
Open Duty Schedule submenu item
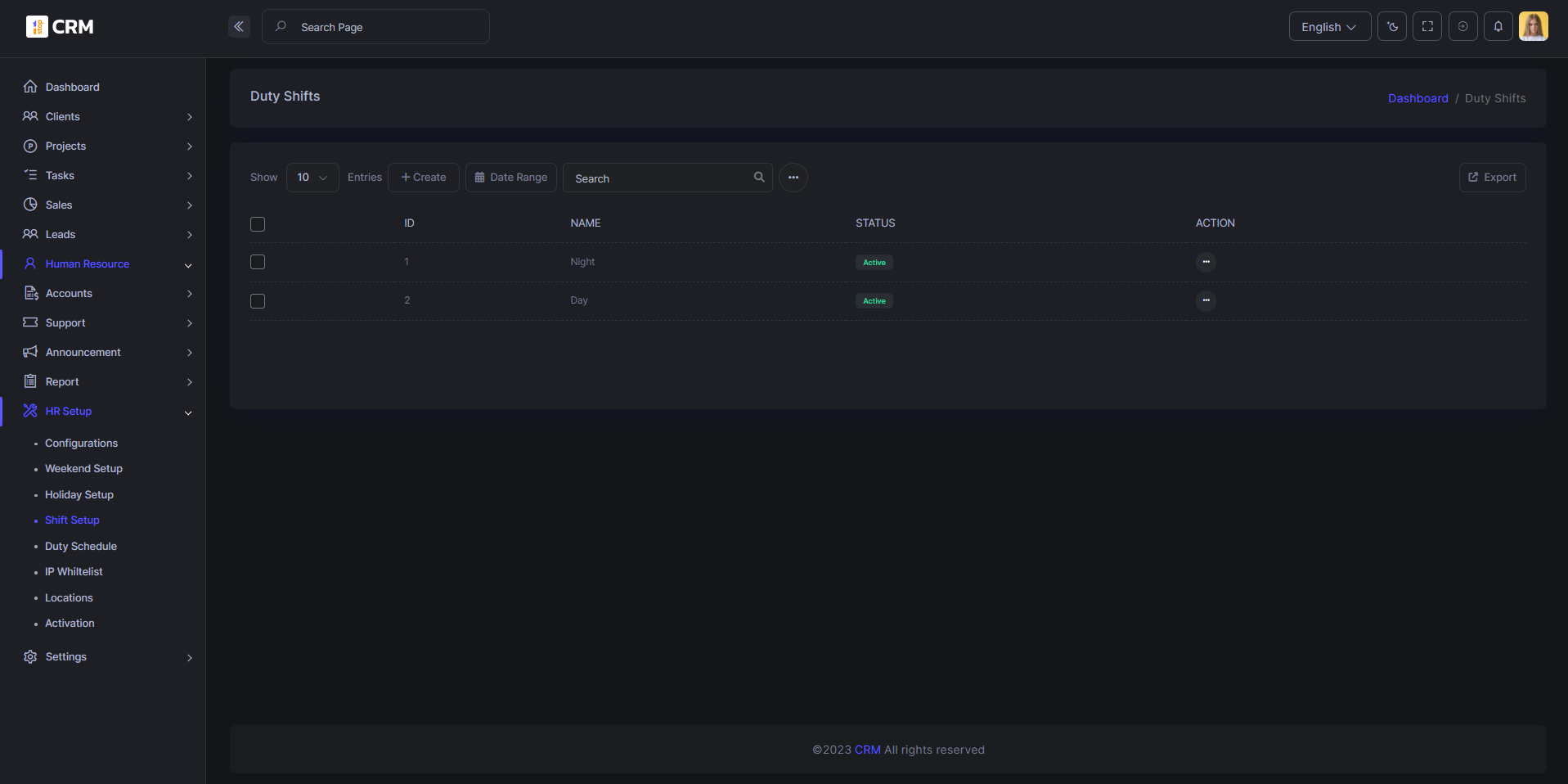point(81,546)
